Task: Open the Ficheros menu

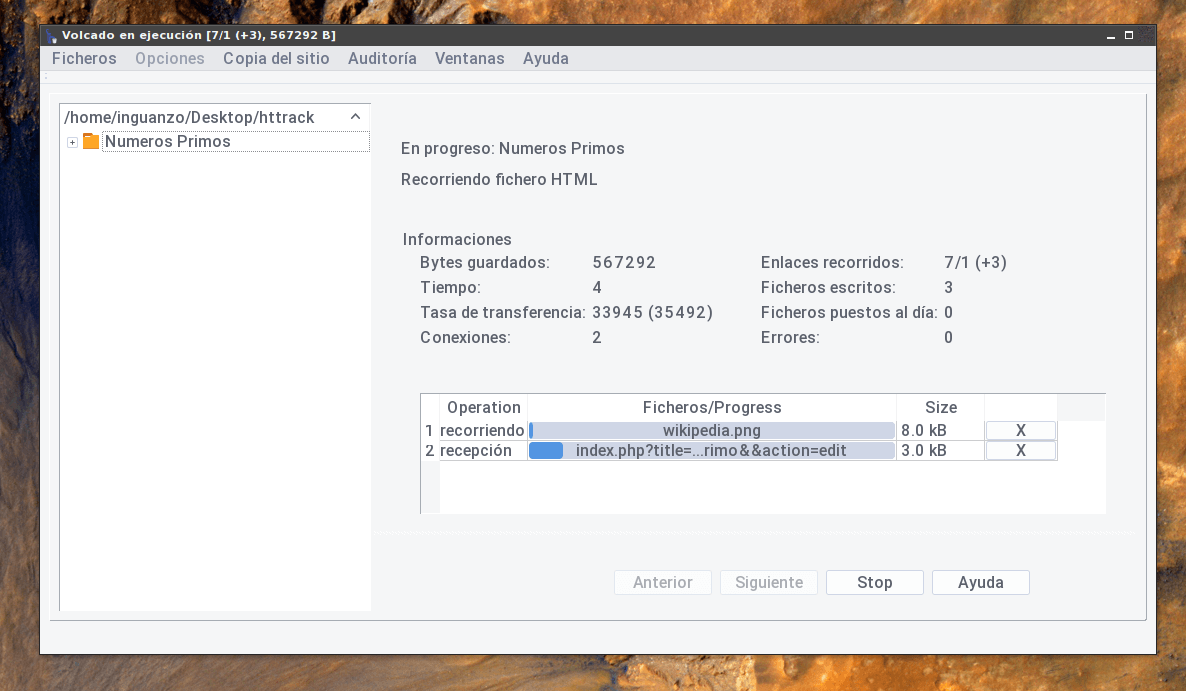Action: click(x=83, y=58)
